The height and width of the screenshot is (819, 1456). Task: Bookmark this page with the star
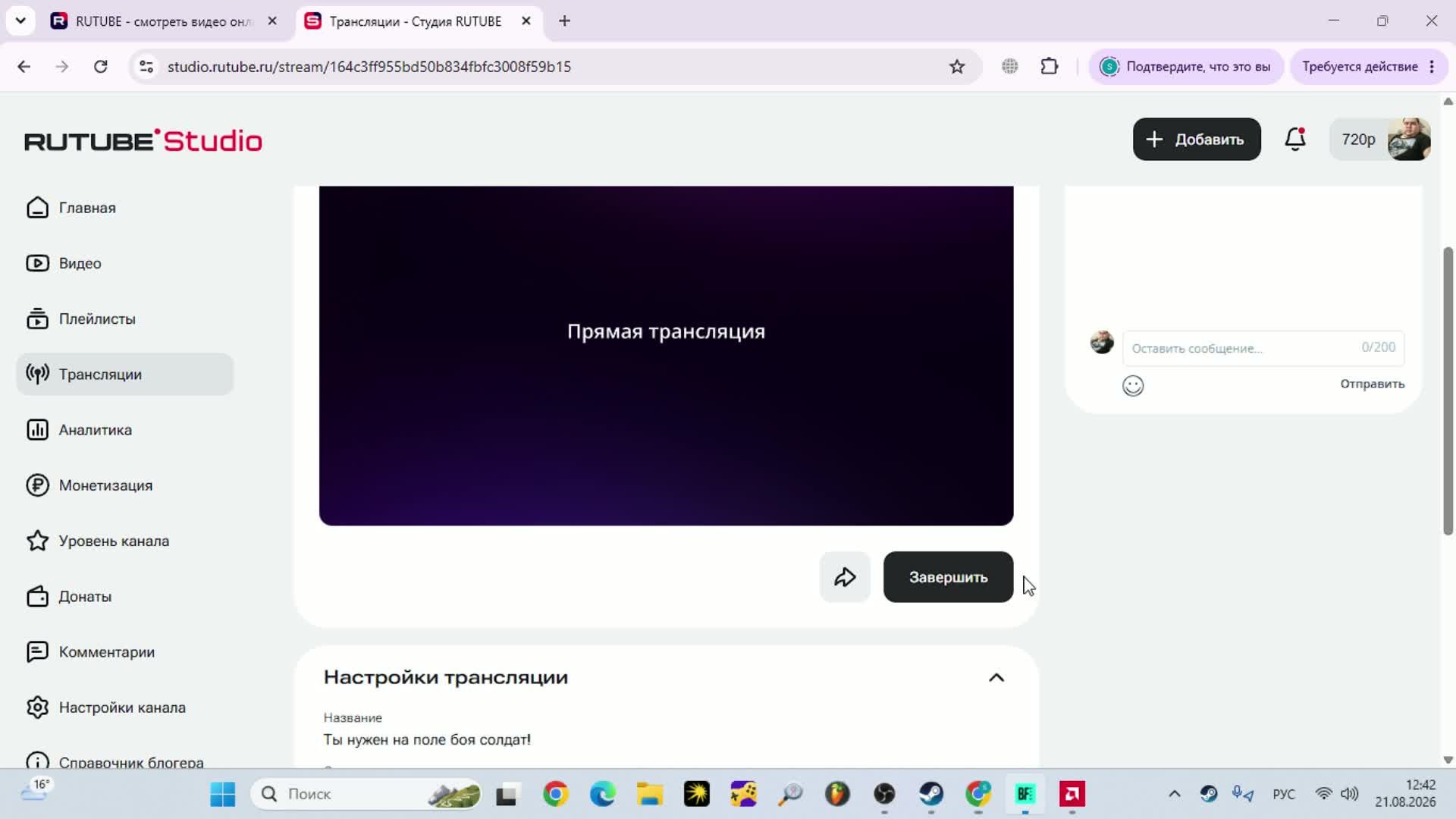click(957, 67)
